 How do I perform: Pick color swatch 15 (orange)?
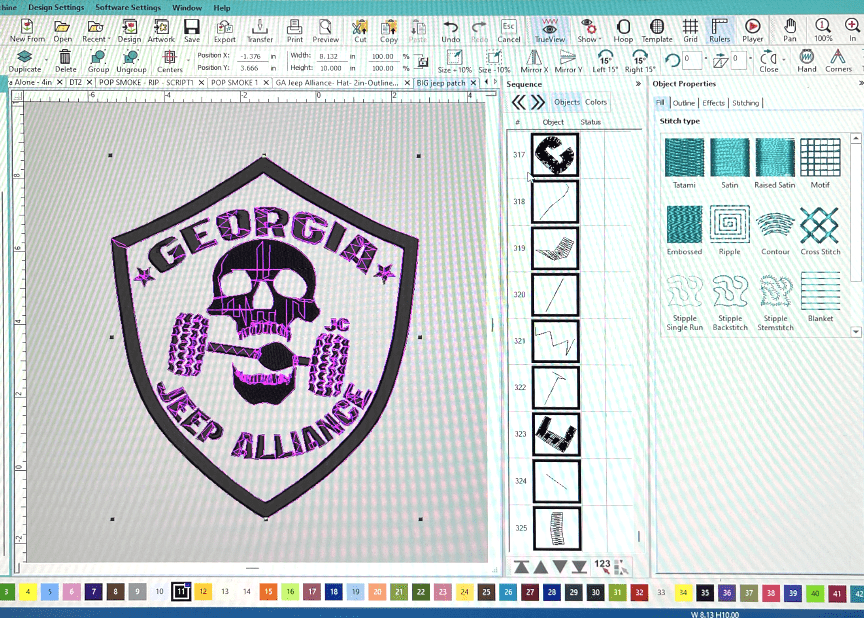click(x=268, y=592)
